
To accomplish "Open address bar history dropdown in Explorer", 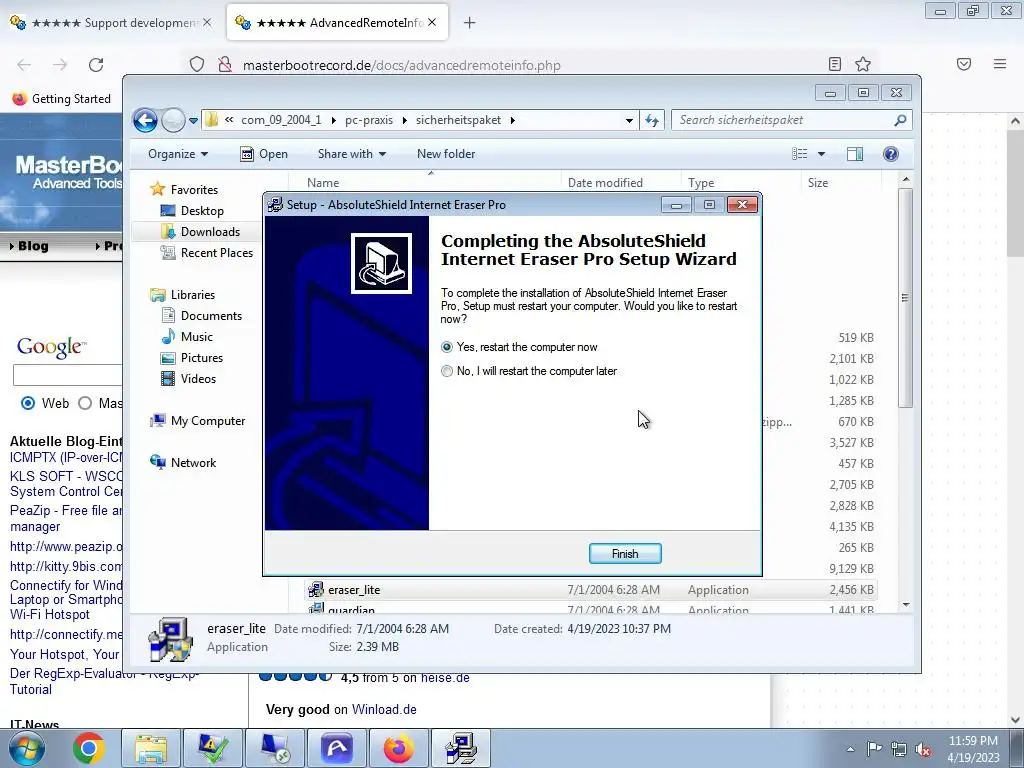I will click(629, 120).
